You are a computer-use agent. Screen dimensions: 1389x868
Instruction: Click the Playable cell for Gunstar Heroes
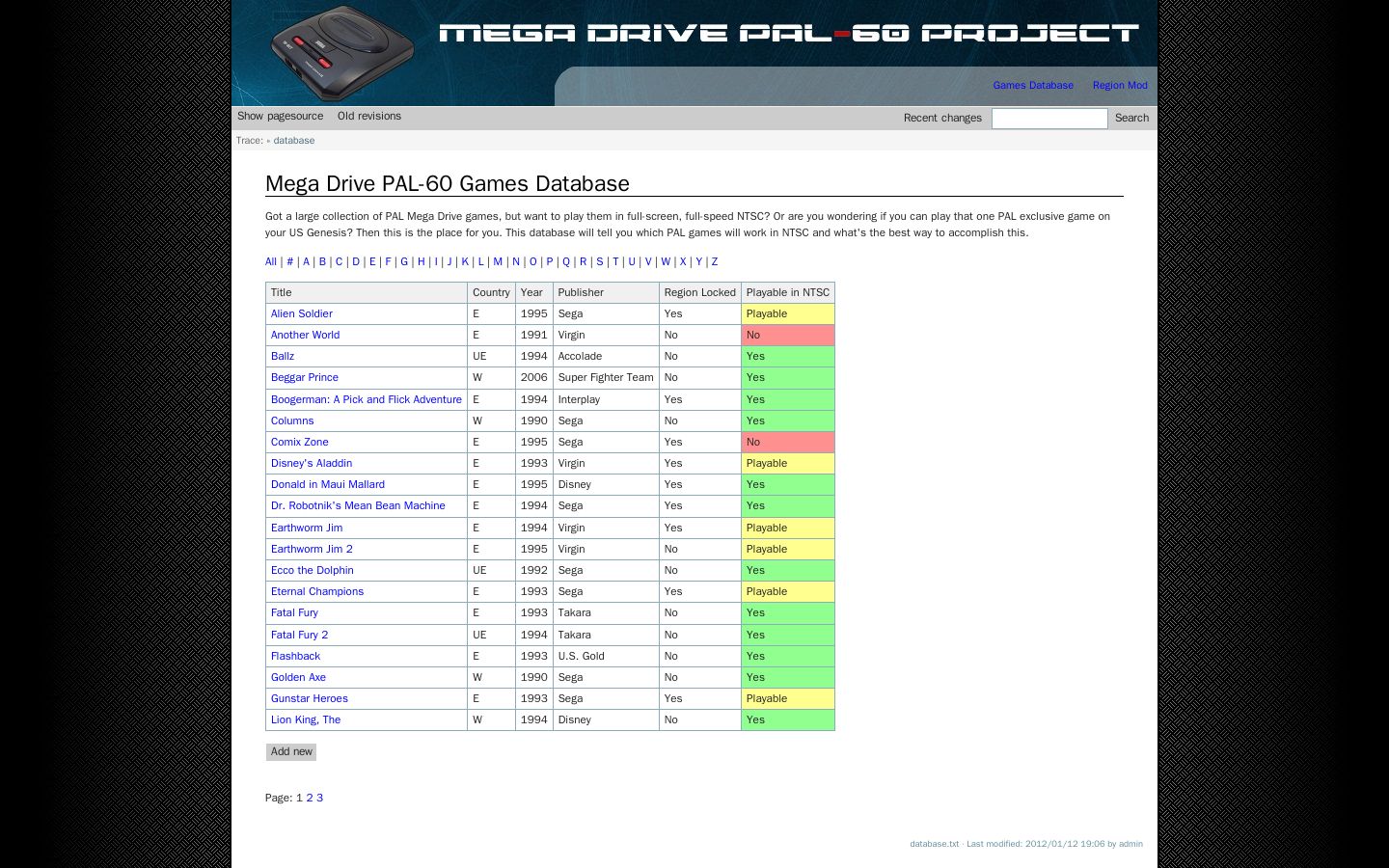788,699
